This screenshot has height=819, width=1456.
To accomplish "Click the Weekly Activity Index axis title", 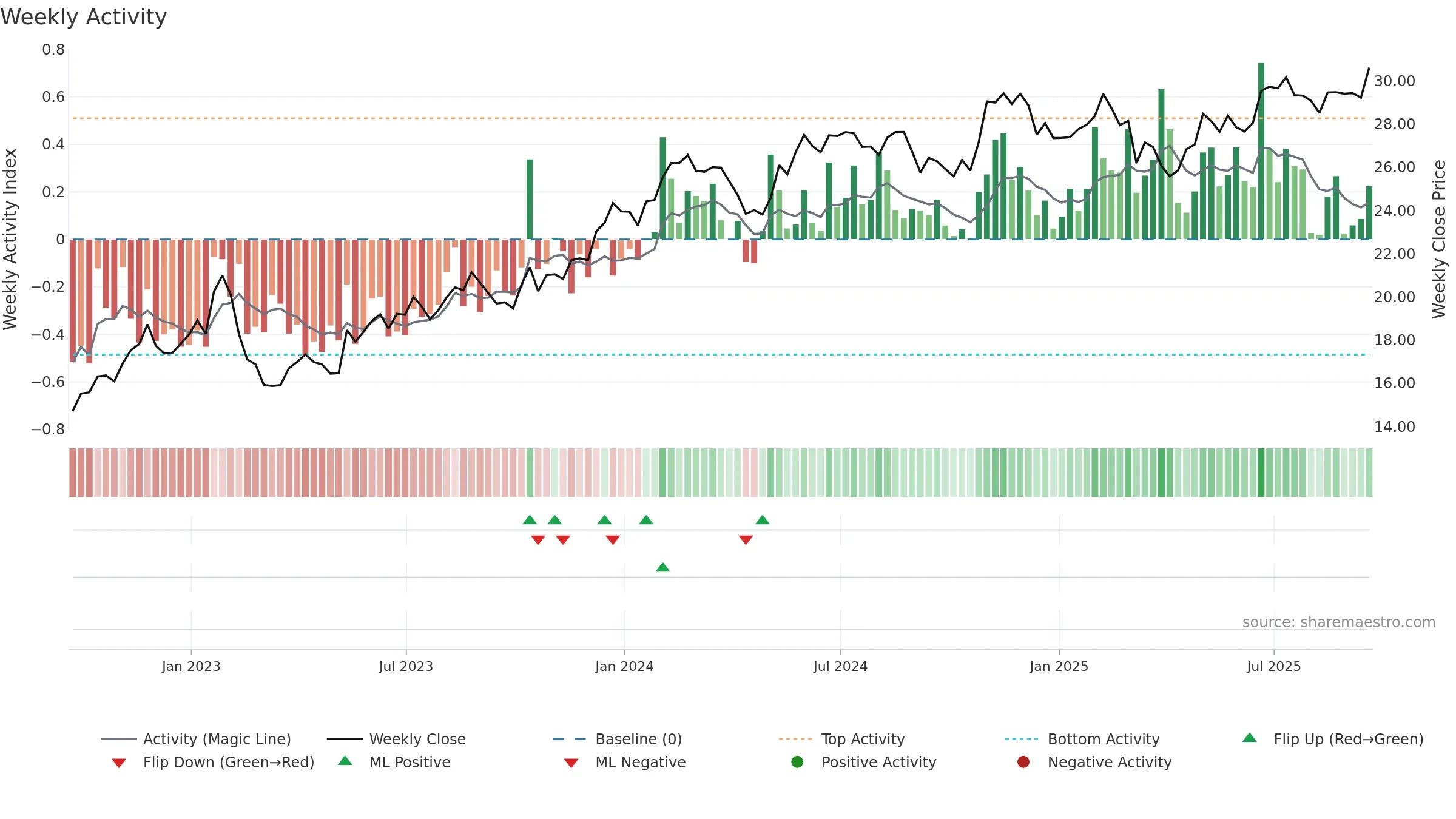I will [10, 239].
